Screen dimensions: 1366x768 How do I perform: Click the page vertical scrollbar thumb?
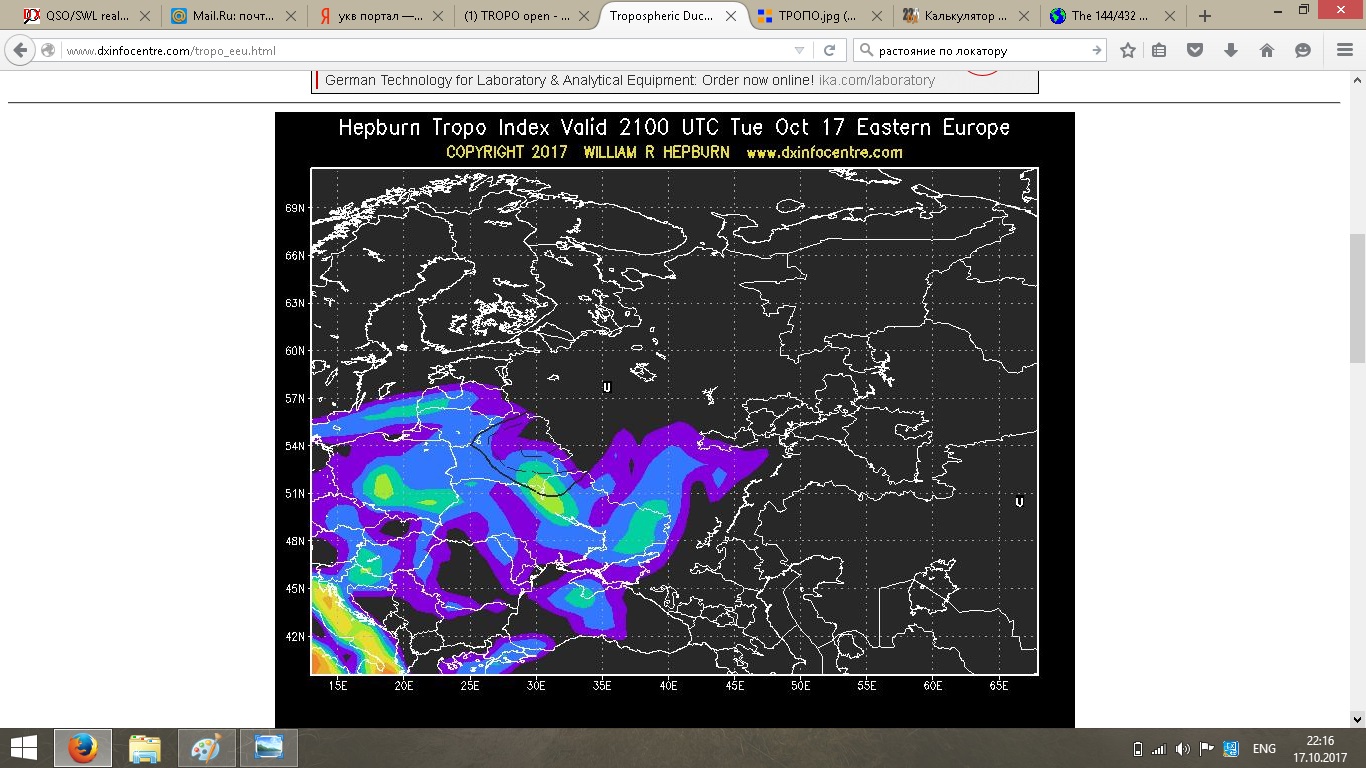coord(1357,300)
